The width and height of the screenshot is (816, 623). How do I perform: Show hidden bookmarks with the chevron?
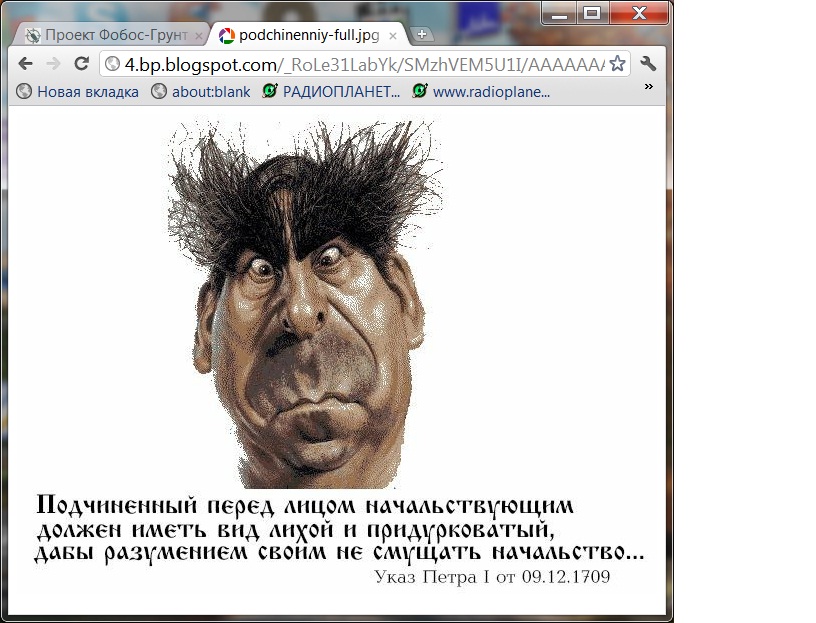[648, 86]
